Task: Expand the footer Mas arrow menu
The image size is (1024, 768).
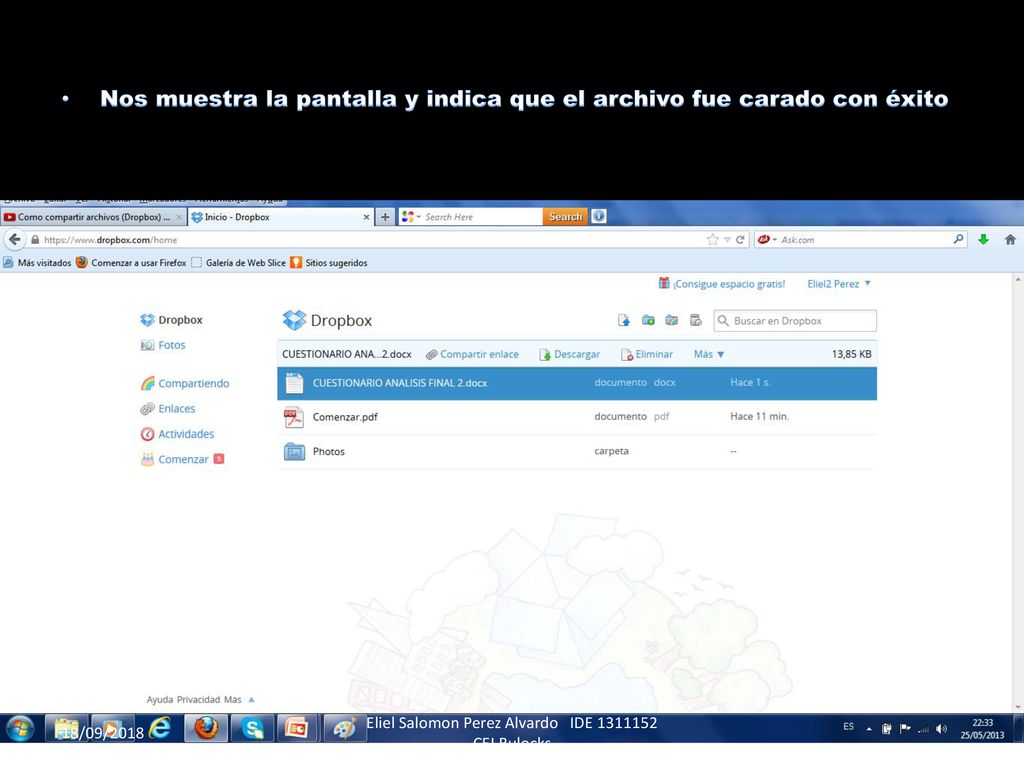Action: coord(251,699)
